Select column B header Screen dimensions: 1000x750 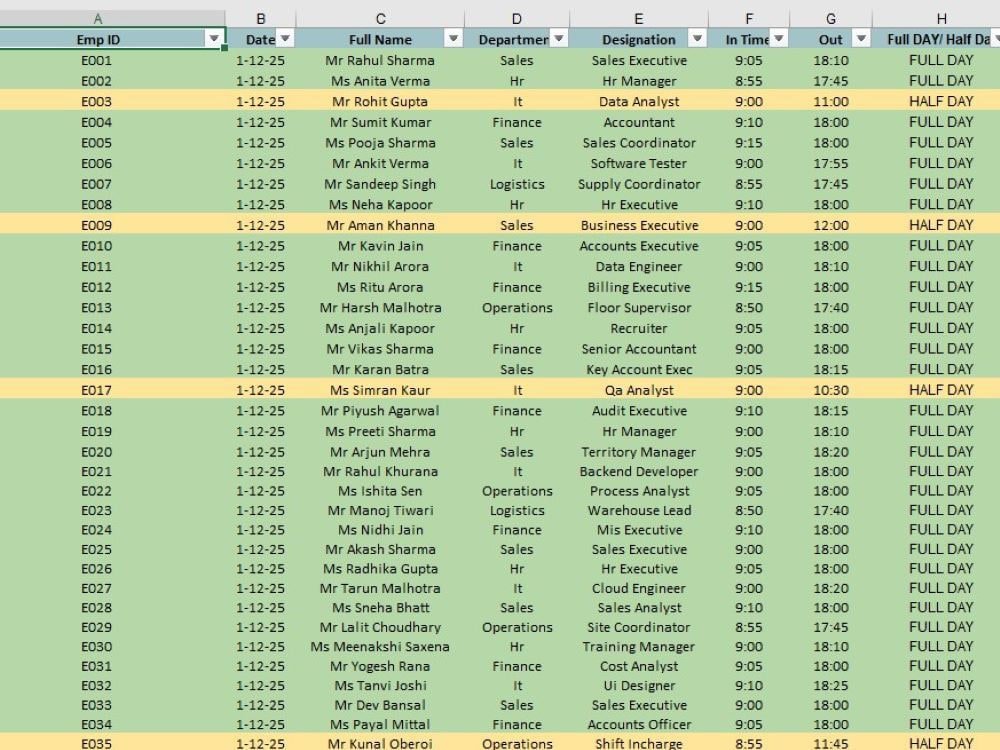pos(261,19)
